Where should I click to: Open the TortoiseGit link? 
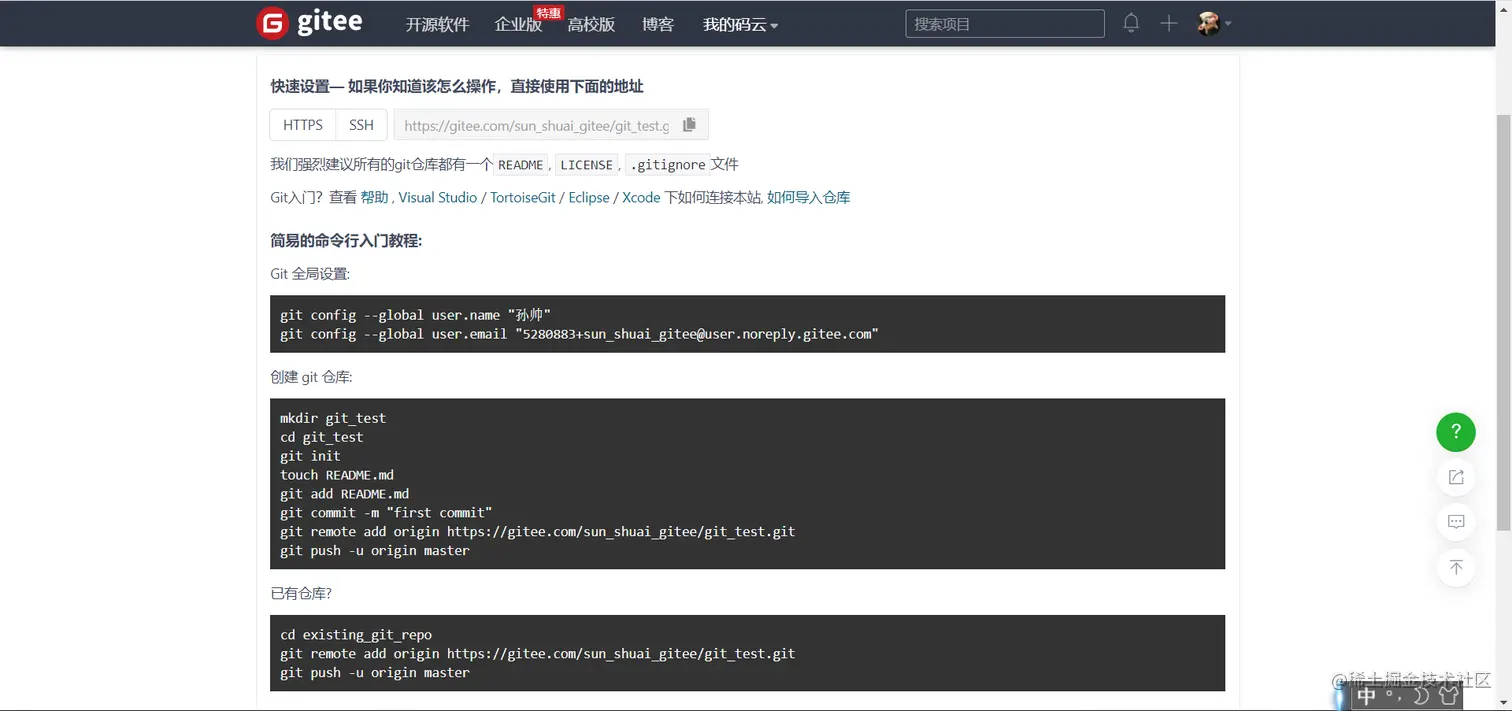(523, 197)
